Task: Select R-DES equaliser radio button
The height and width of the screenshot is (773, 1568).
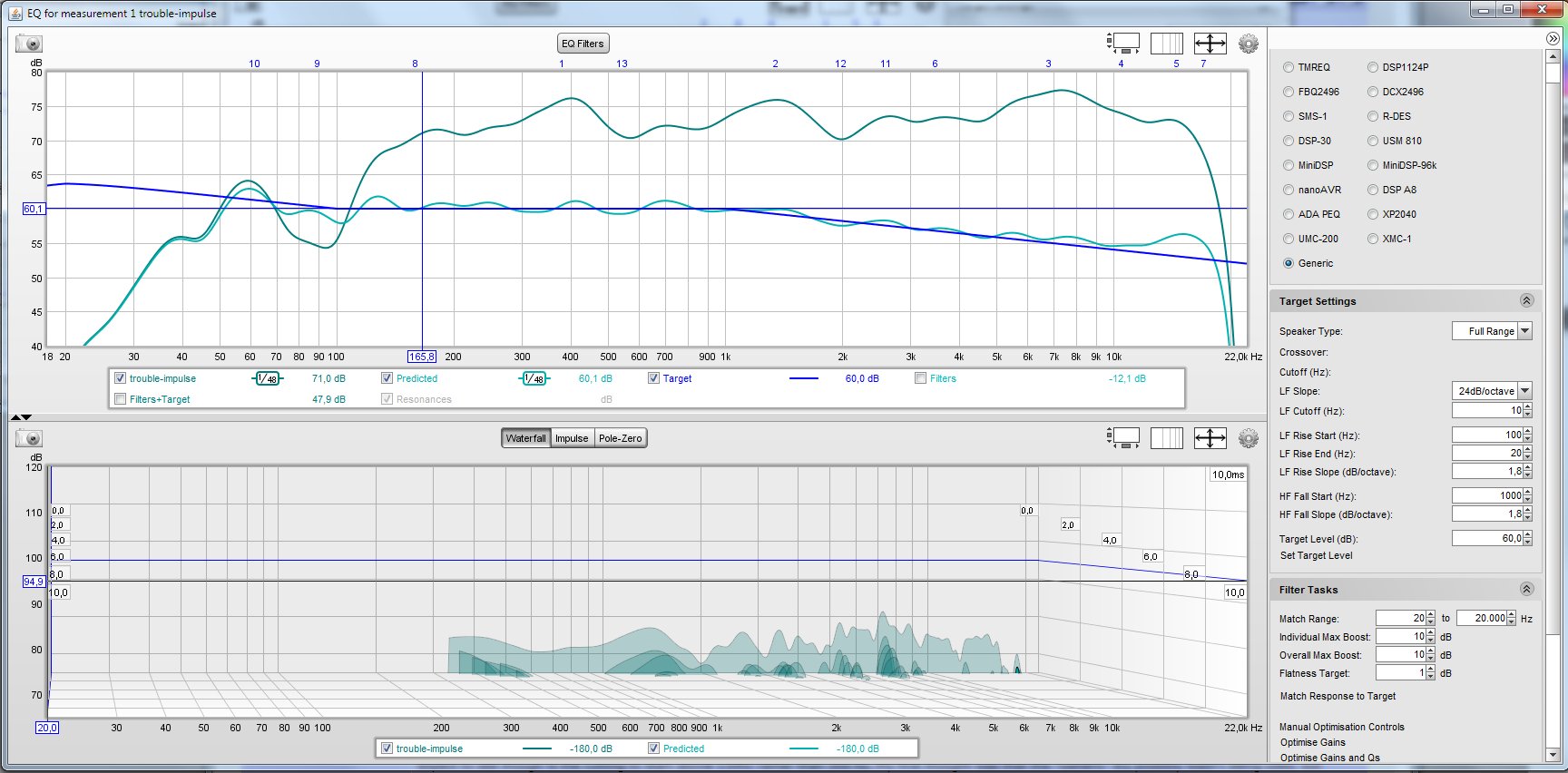Action: coord(1373,116)
